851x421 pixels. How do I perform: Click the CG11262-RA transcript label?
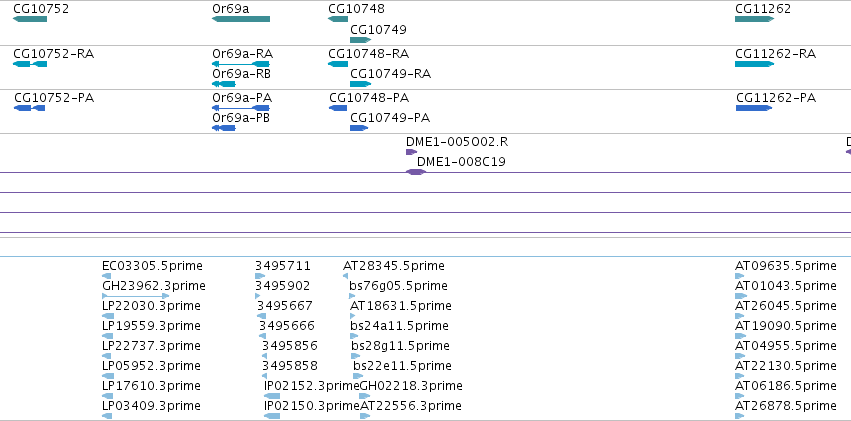776,54
